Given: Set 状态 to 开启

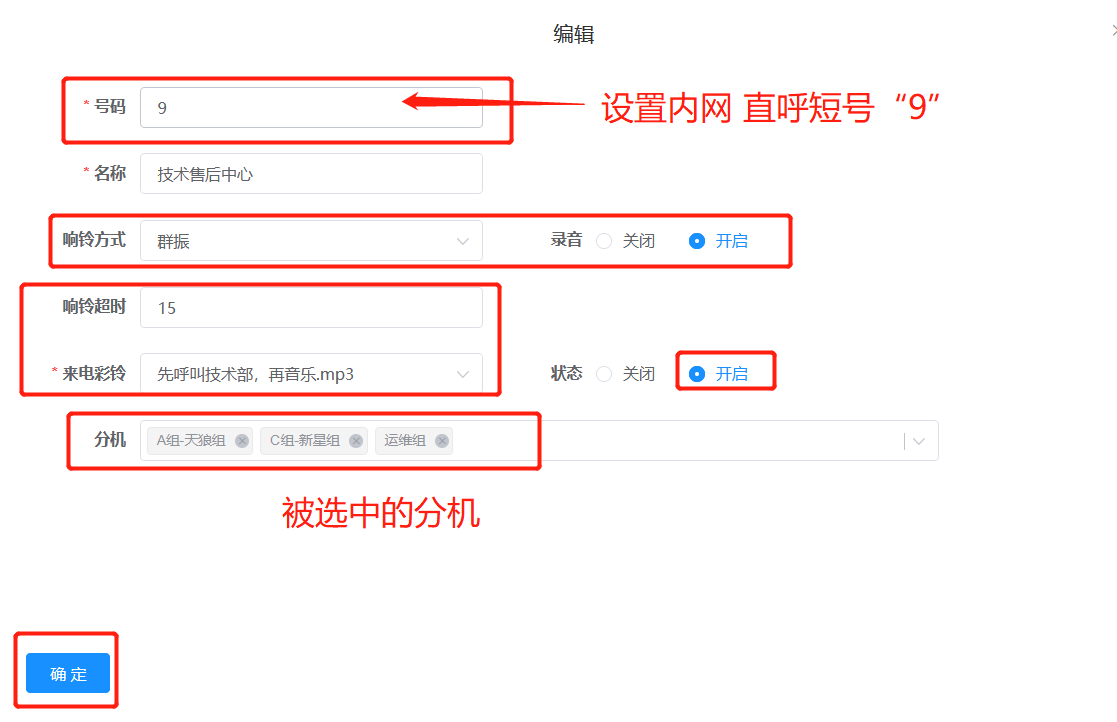Looking at the screenshot, I should pos(697,374).
